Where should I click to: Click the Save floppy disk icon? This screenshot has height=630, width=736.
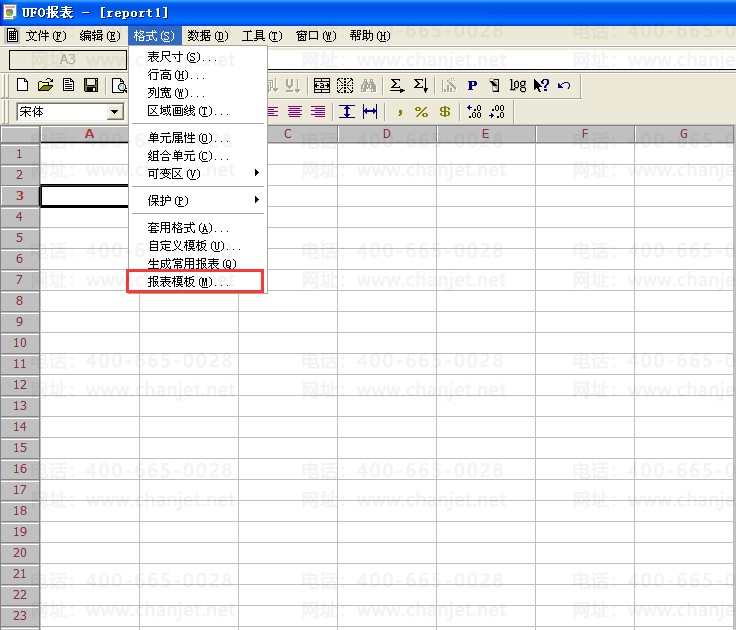[x=91, y=85]
